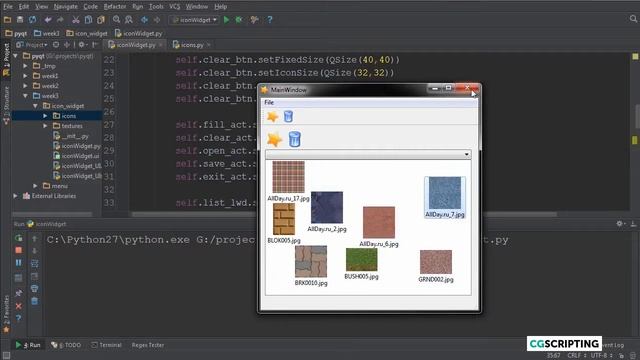The image size is (640, 360).
Task: Select the BUSH005.jpg thumbnail
Action: pyautogui.click(x=361, y=264)
